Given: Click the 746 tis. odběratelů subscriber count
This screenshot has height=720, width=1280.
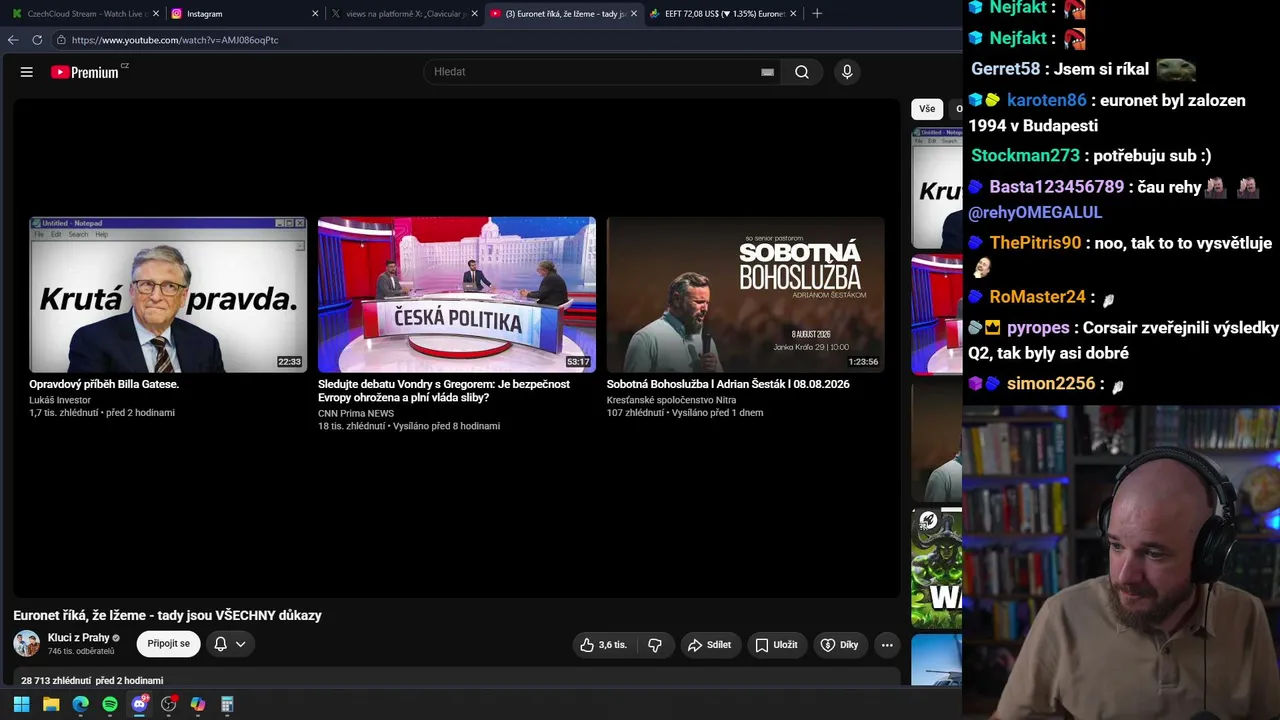Looking at the screenshot, I should pos(81,651).
